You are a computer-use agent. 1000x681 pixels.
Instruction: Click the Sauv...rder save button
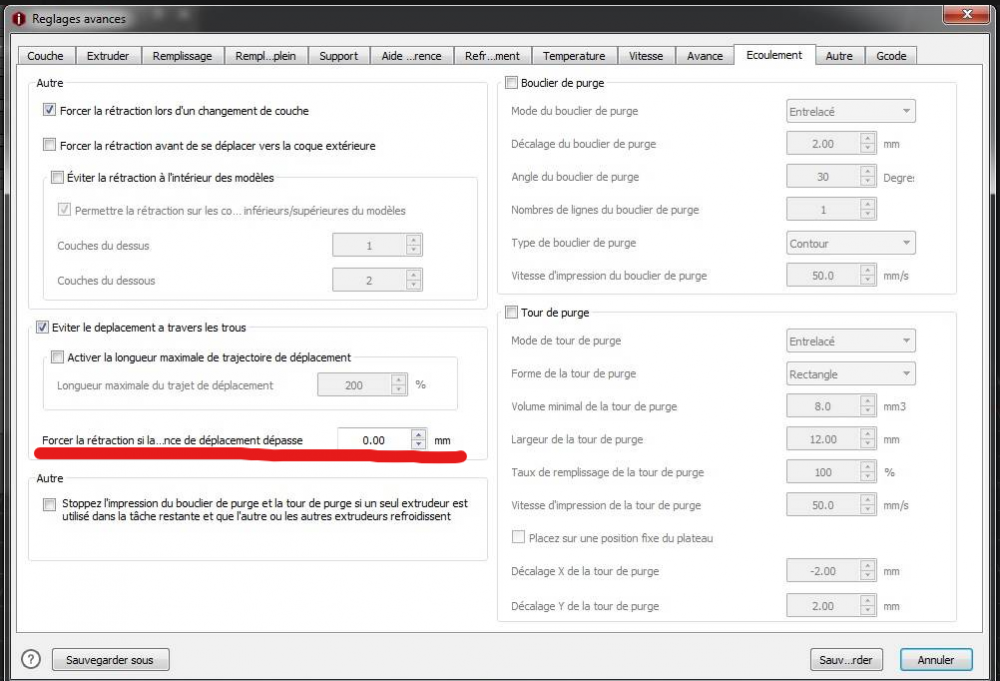coord(846,660)
